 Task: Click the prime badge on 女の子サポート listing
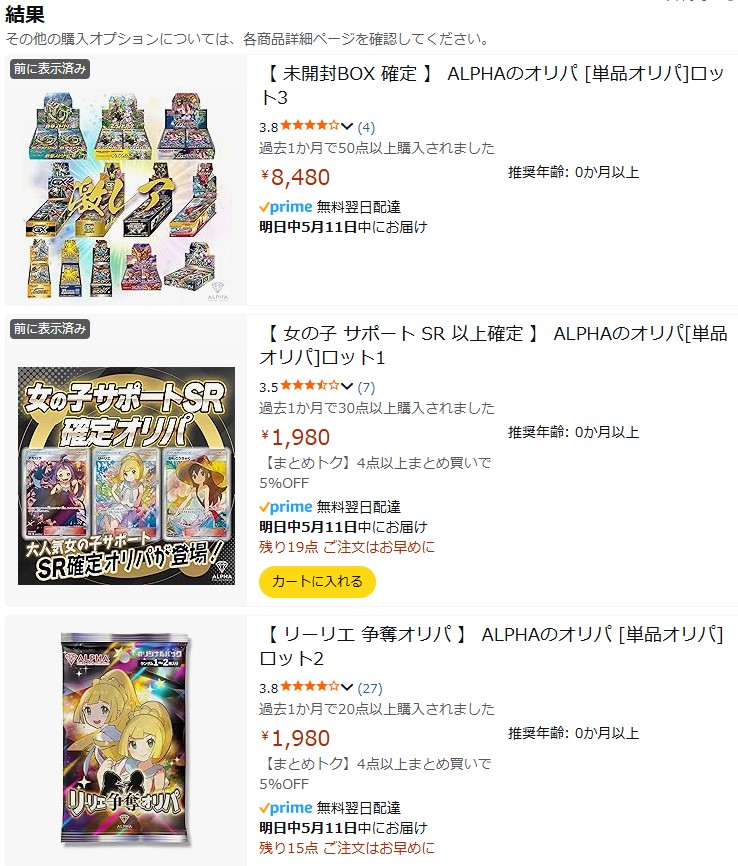(x=286, y=507)
